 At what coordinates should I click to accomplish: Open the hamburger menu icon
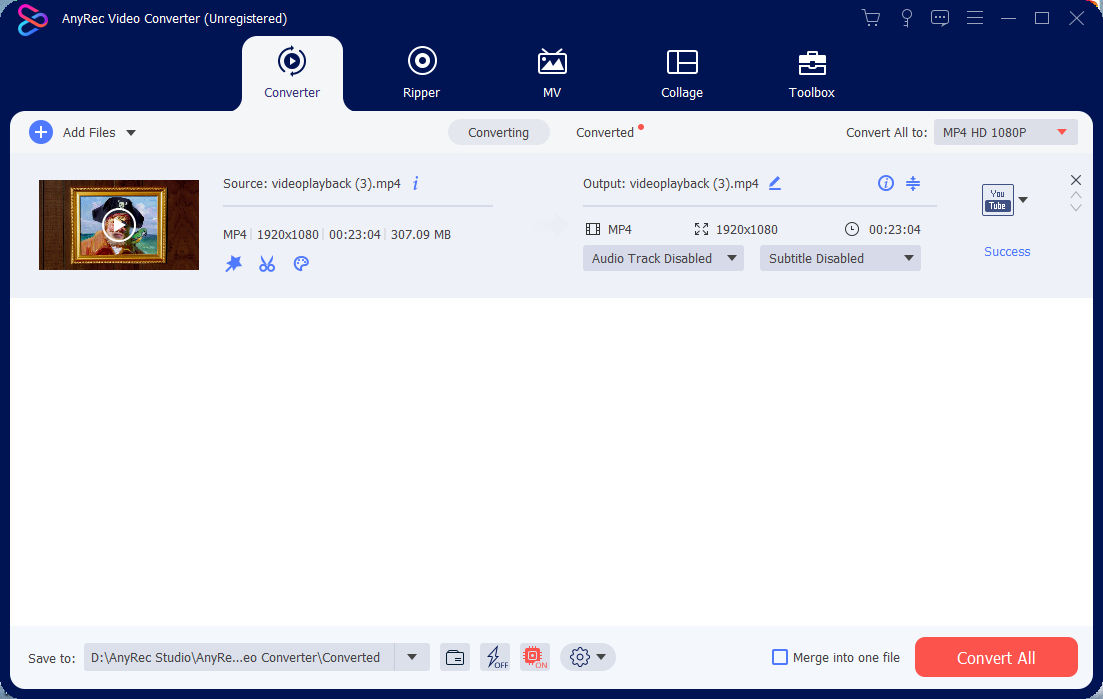pos(974,18)
